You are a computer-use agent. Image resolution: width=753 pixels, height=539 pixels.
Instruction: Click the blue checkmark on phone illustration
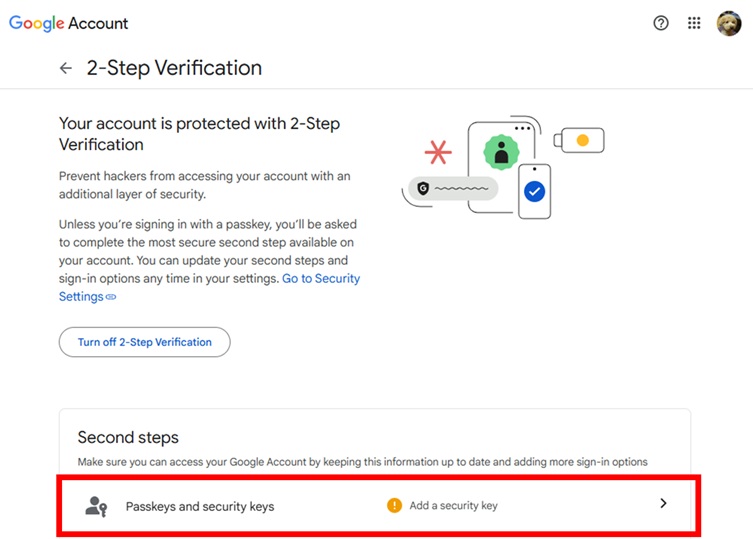pos(534,190)
